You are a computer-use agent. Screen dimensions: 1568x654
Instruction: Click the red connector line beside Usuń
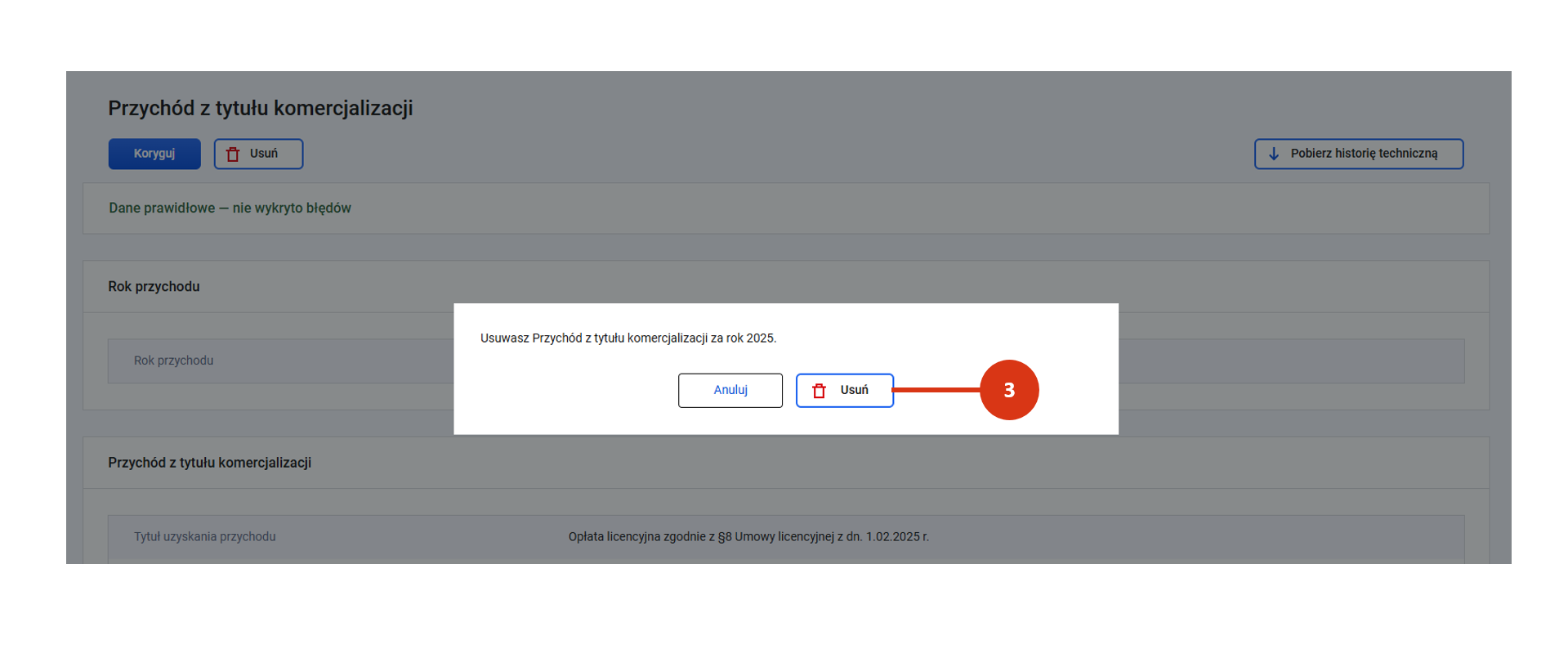pyautogui.click(x=936, y=390)
